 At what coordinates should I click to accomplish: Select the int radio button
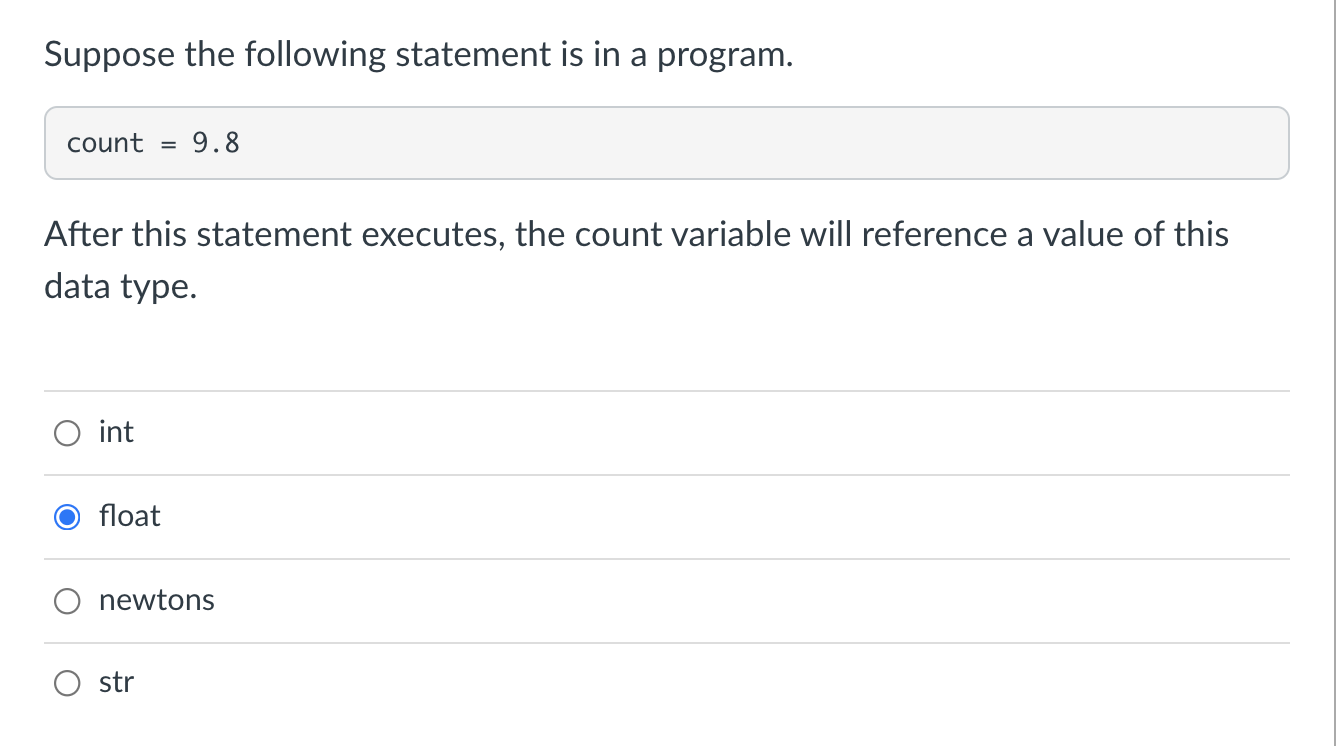(x=67, y=433)
